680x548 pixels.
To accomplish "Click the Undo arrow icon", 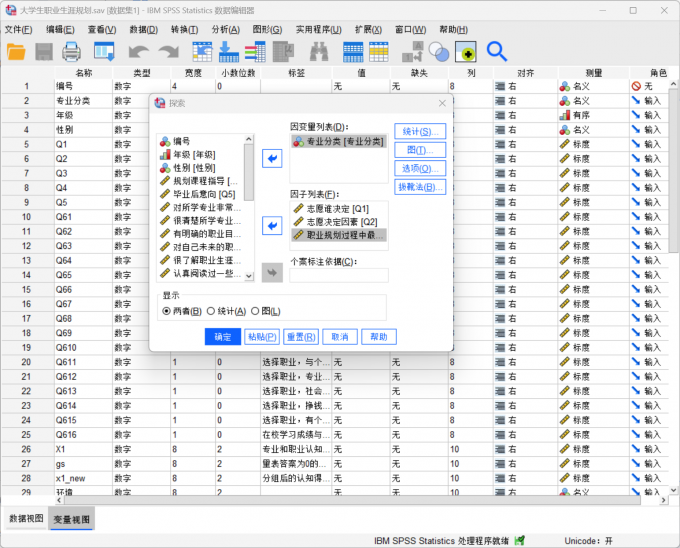I will (139, 52).
